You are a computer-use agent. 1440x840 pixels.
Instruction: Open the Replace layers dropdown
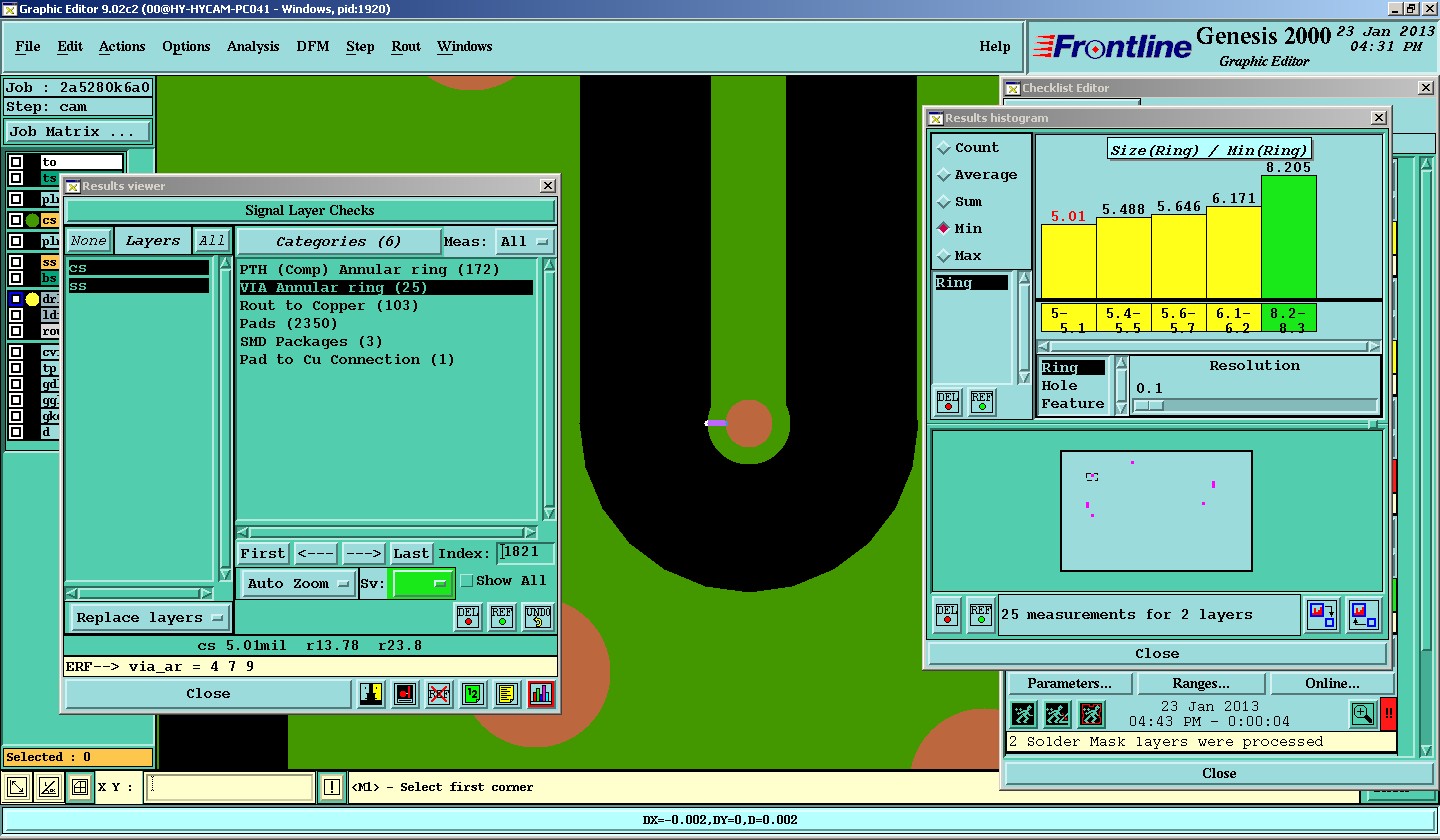tap(149, 617)
